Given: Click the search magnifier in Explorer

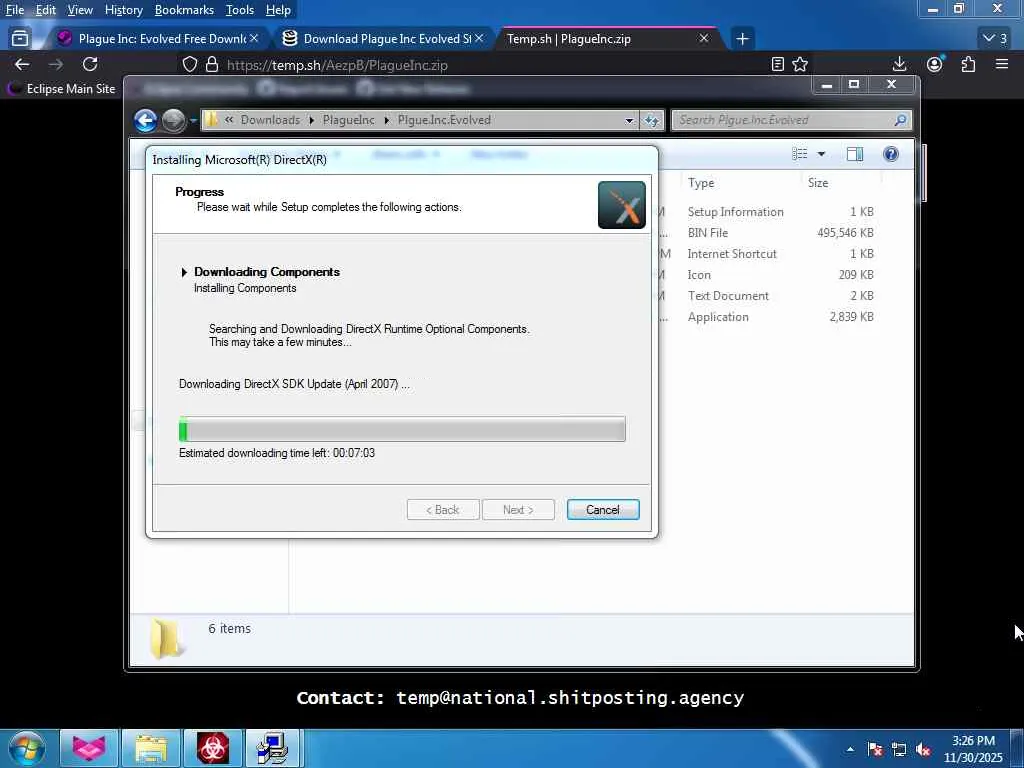Looking at the screenshot, I should click(x=901, y=120).
